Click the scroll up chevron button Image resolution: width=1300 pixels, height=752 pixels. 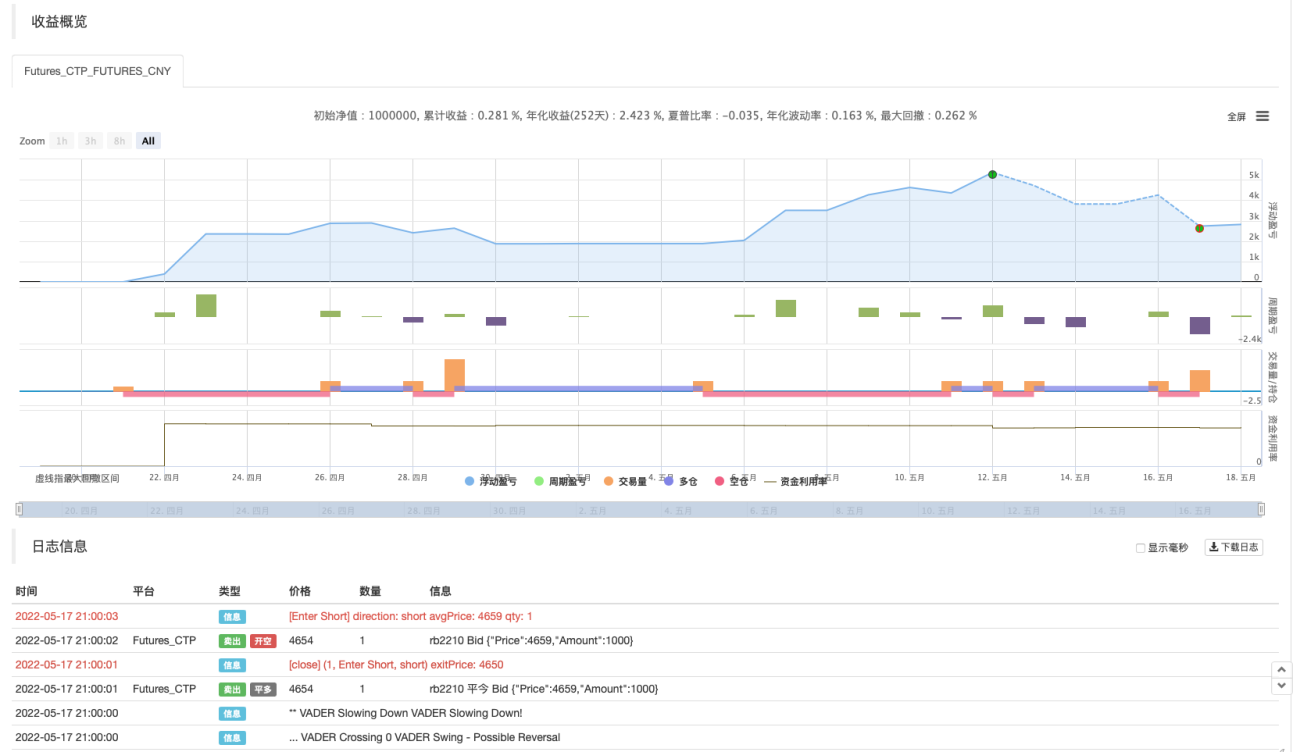[1280, 669]
